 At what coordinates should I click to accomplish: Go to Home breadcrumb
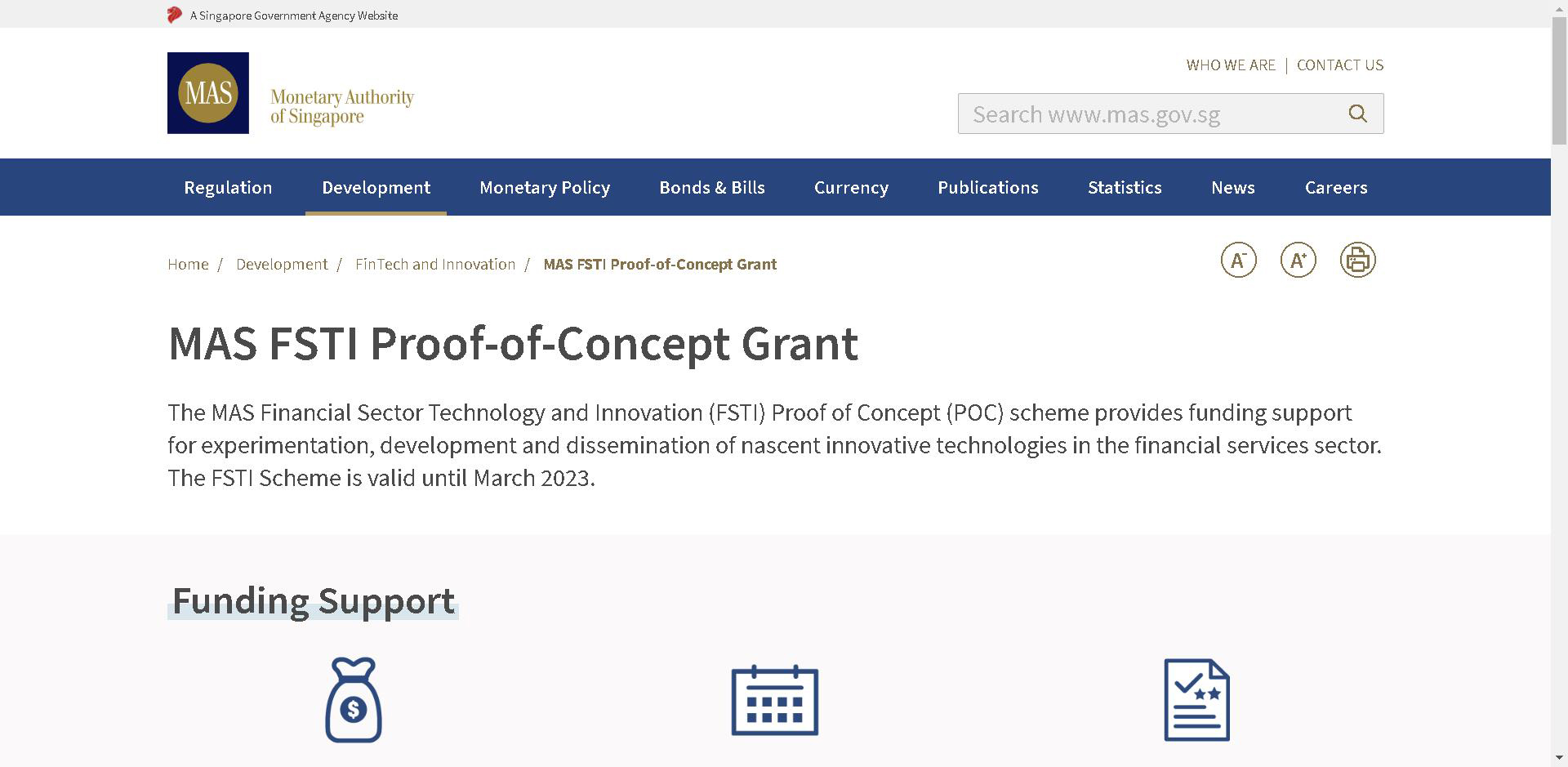point(188,264)
